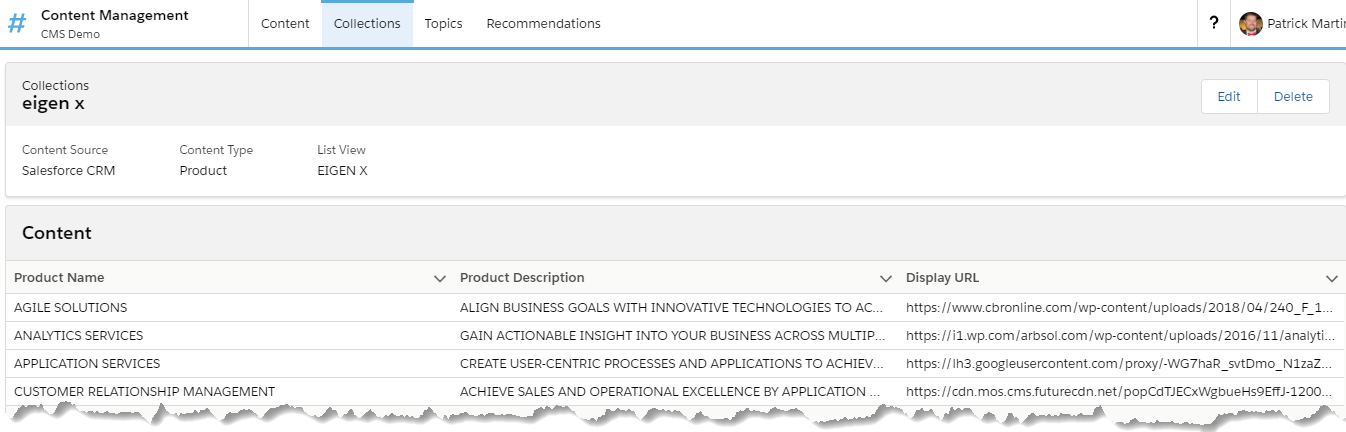Click CUSTOMER RELATIONSHIP MANAGEMENT row
This screenshot has height=432, width=1346.
coord(144,392)
